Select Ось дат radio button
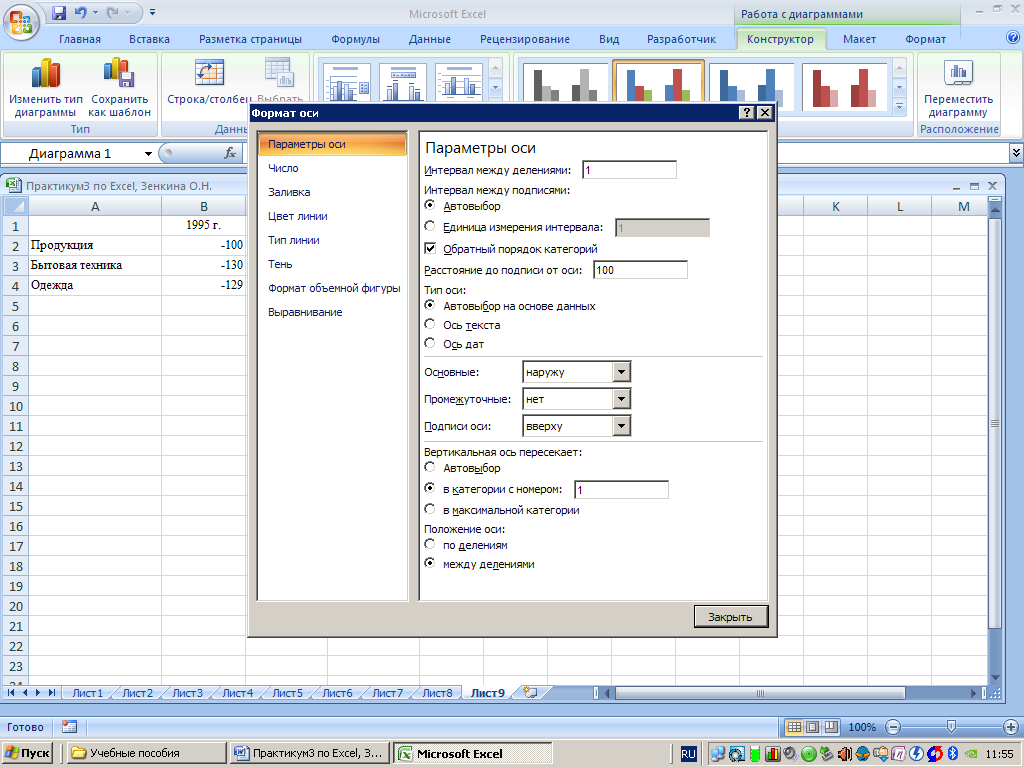Image resolution: width=1024 pixels, height=768 pixels. tap(430, 343)
